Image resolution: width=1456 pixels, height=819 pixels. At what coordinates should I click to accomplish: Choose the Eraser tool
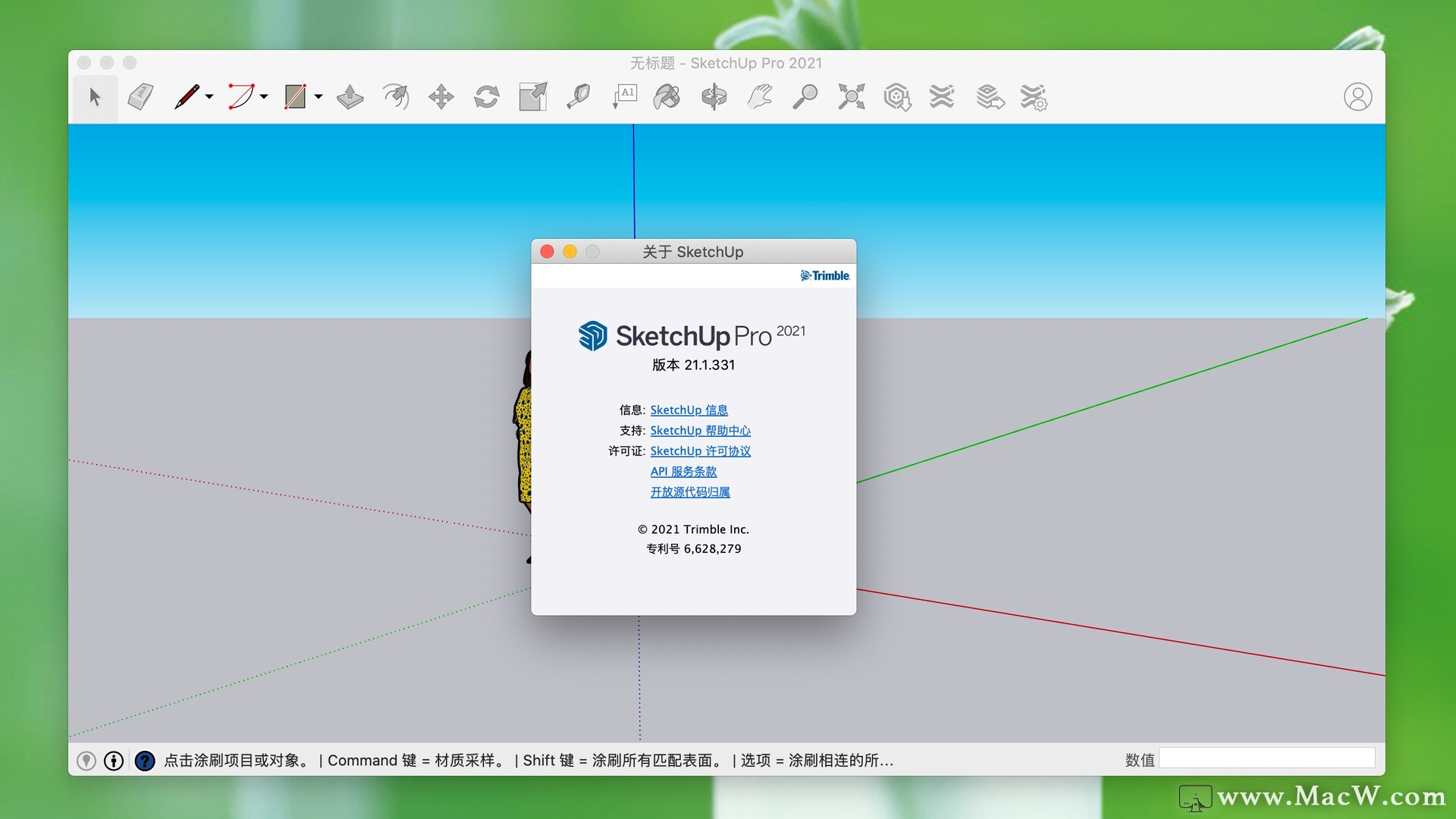click(140, 97)
